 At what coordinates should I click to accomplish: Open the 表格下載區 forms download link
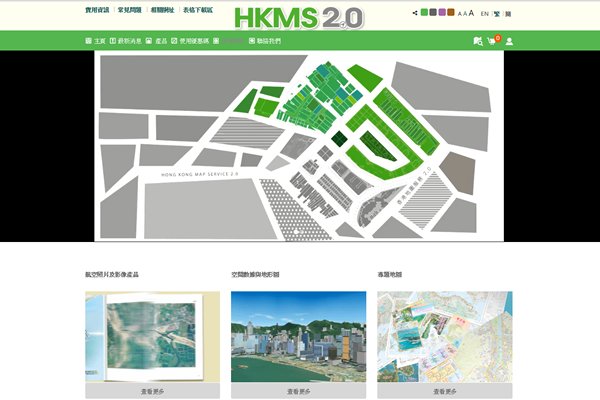tap(198, 10)
